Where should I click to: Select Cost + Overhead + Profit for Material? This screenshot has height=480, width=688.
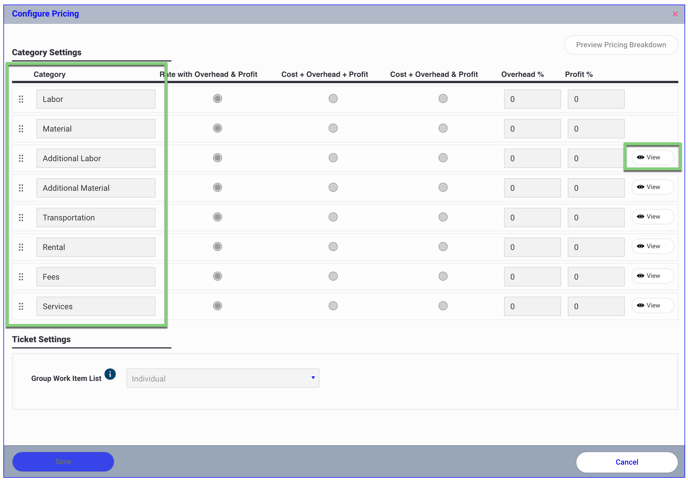(333, 128)
